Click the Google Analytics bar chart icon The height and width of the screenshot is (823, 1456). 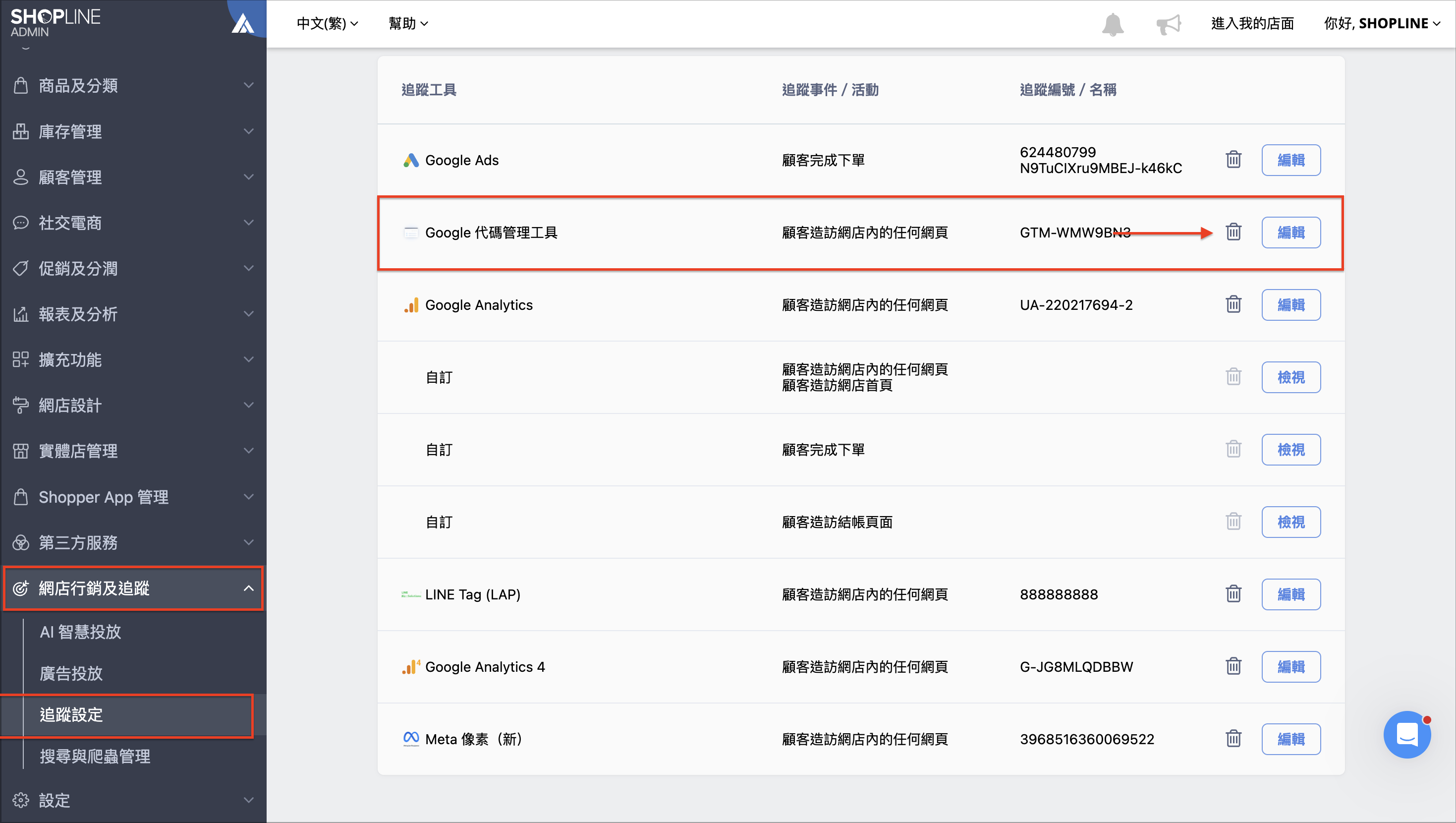click(x=411, y=305)
